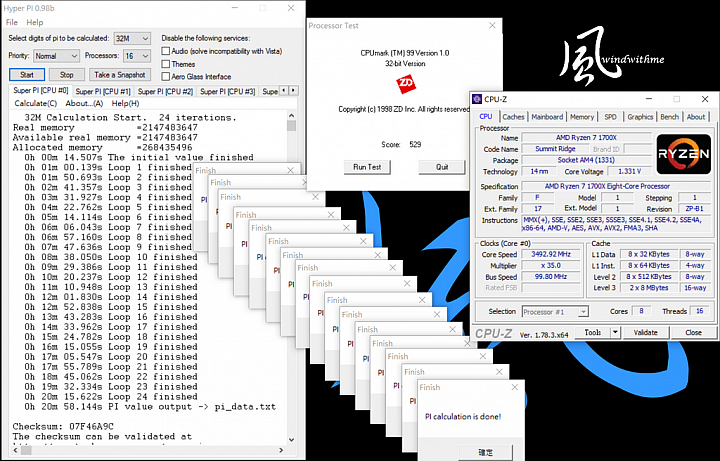Click the scroll up arrow in Hyper PI log
720x461 pixels.
click(x=291, y=115)
